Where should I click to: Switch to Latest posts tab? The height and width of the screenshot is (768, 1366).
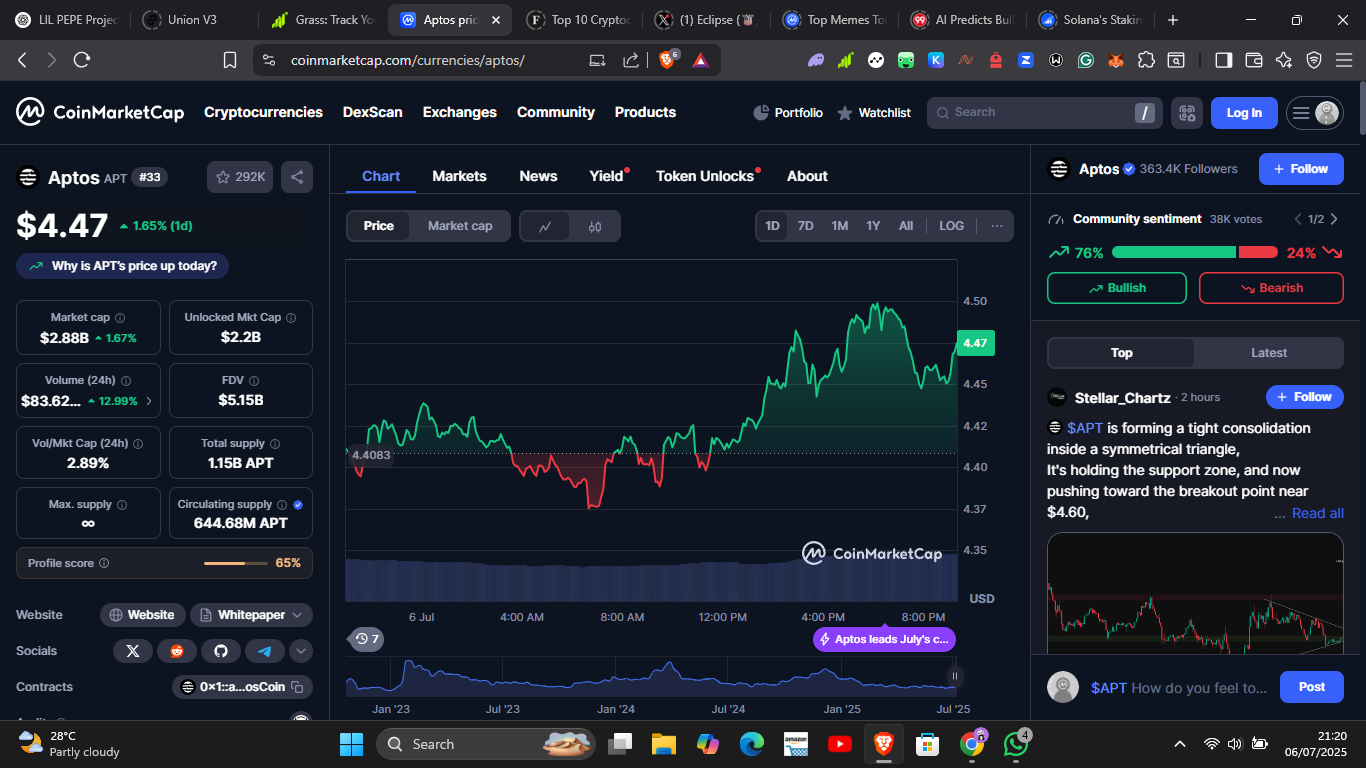coord(1269,353)
